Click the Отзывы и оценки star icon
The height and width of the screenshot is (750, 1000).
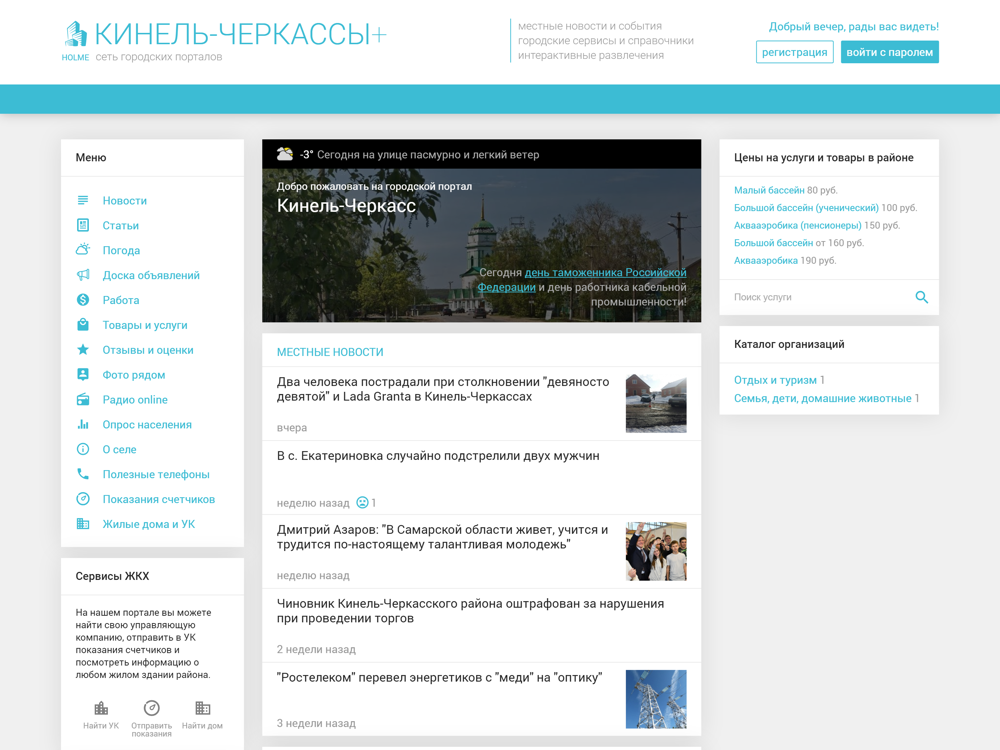pos(83,349)
